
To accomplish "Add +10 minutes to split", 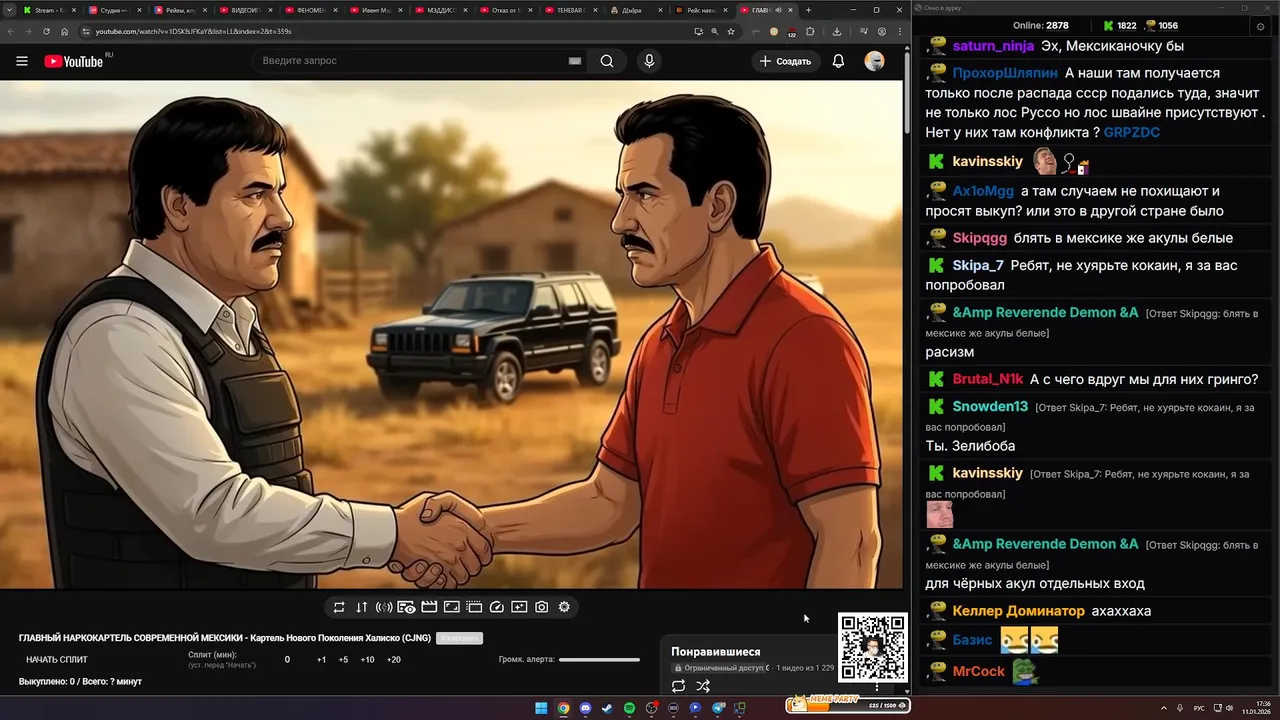I will tap(367, 660).
